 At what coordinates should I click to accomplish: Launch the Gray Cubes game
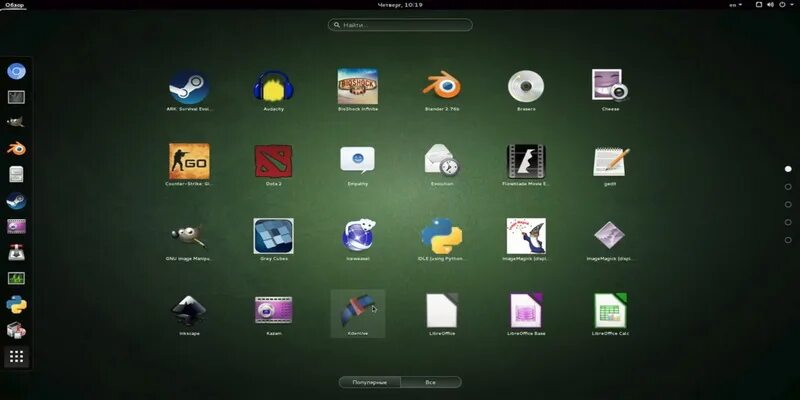click(x=273, y=236)
